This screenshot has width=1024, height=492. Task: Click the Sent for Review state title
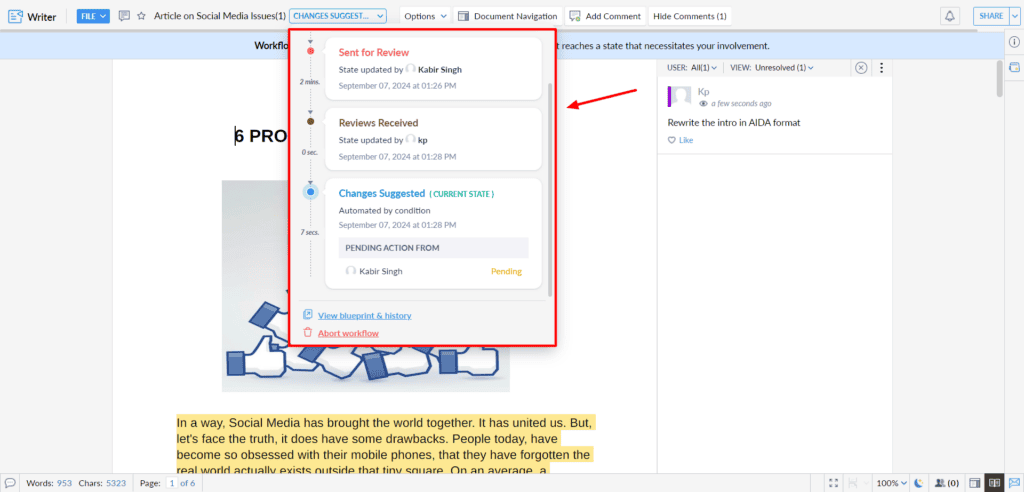coord(374,52)
